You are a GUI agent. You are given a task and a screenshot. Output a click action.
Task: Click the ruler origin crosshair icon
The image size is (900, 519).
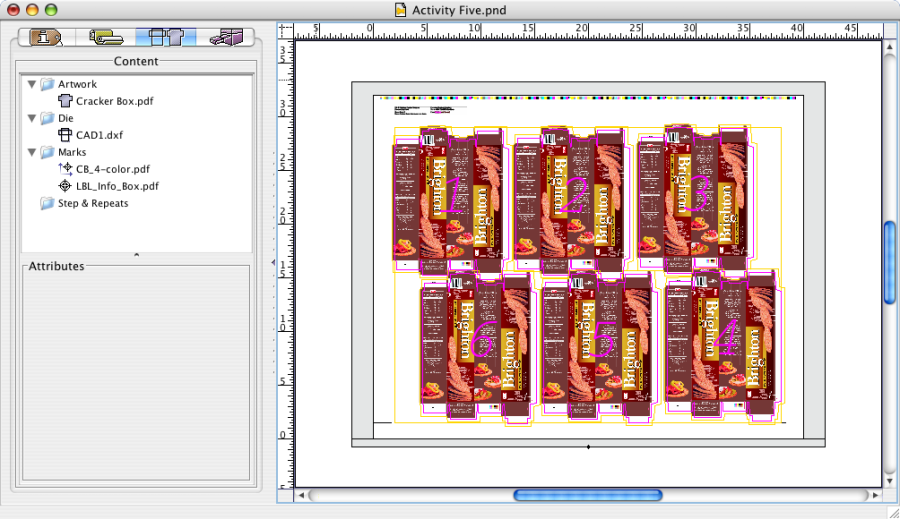pyautogui.click(x=285, y=30)
